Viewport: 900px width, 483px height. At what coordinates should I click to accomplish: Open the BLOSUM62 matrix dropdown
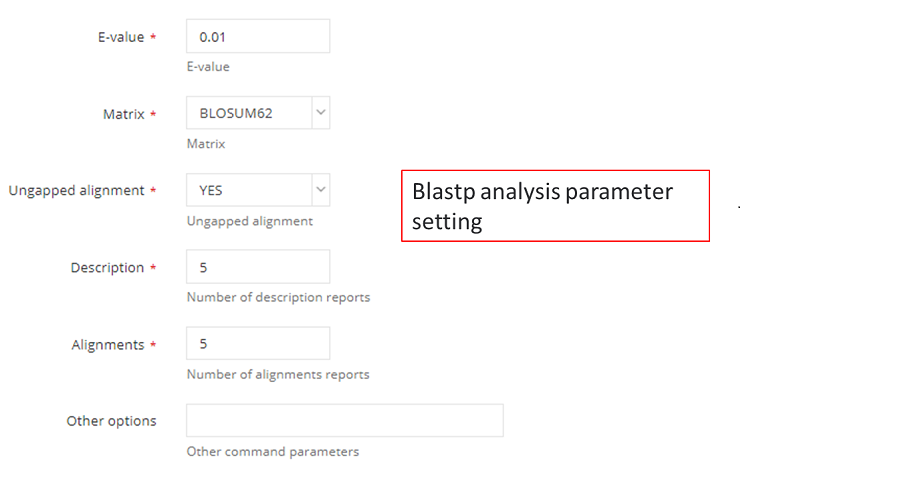point(249,113)
